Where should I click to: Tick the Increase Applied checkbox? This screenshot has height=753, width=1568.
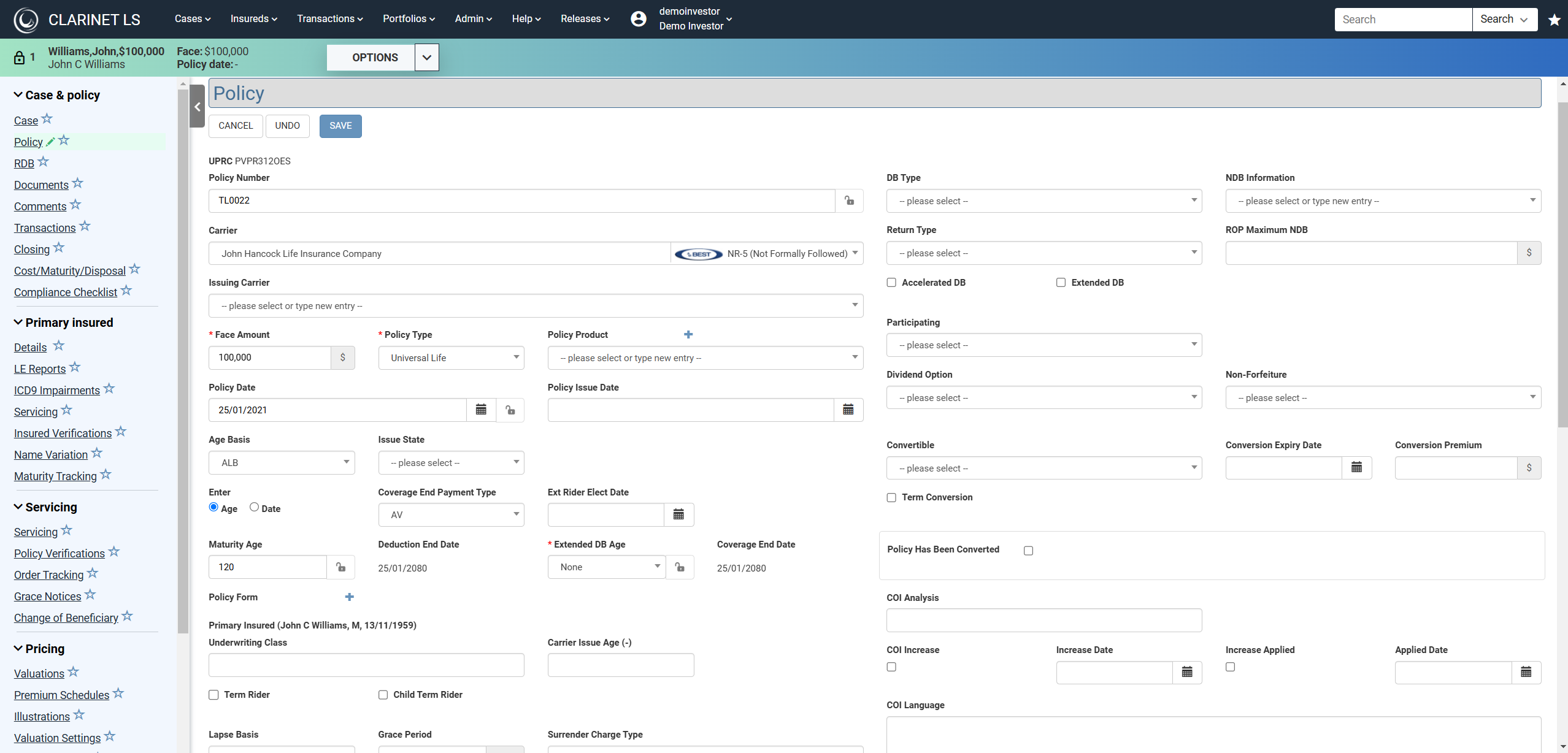pos(1230,667)
